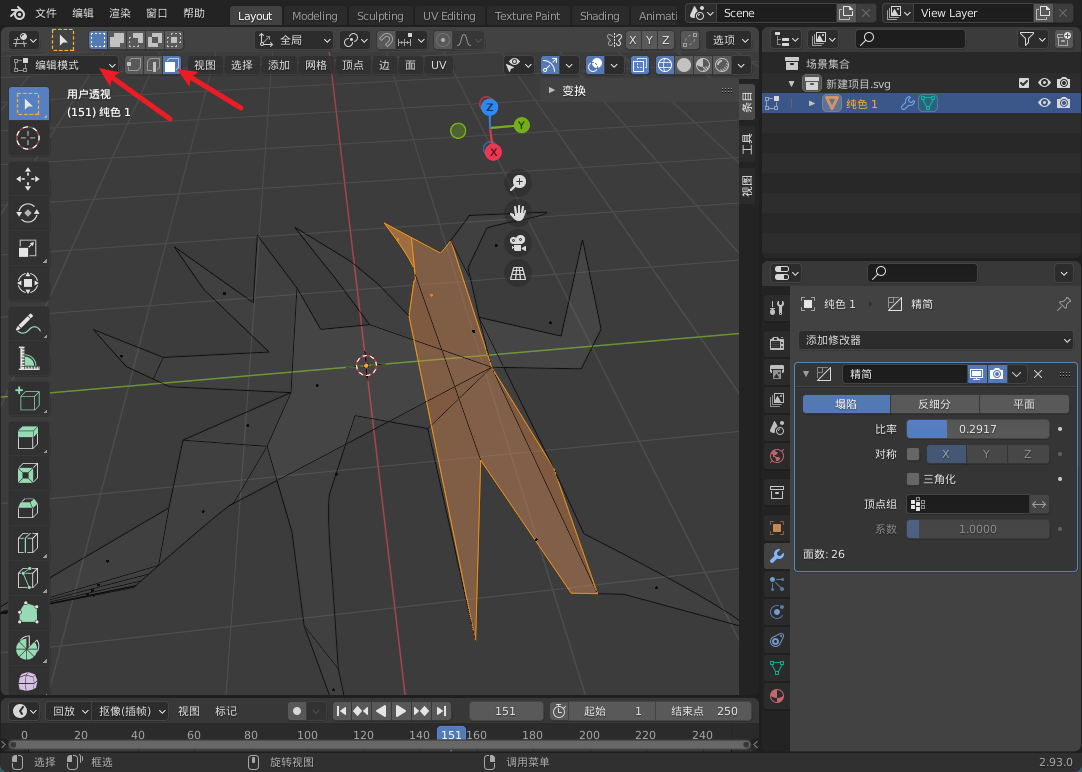Select the Loop Cut tool
Screen dimensions: 1082x772
(x=28, y=543)
